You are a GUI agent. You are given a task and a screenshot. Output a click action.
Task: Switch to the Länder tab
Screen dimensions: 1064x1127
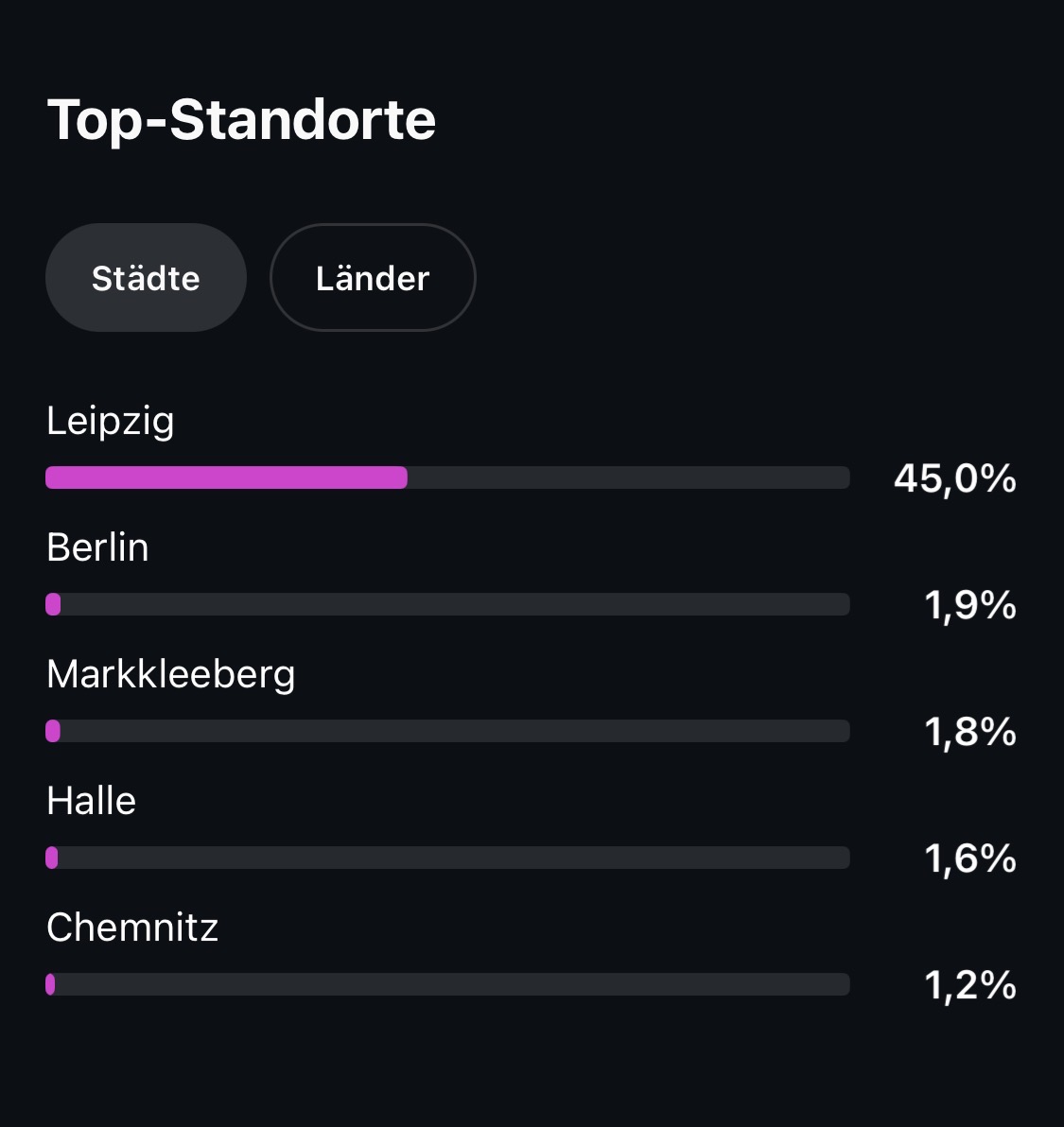pos(373,278)
